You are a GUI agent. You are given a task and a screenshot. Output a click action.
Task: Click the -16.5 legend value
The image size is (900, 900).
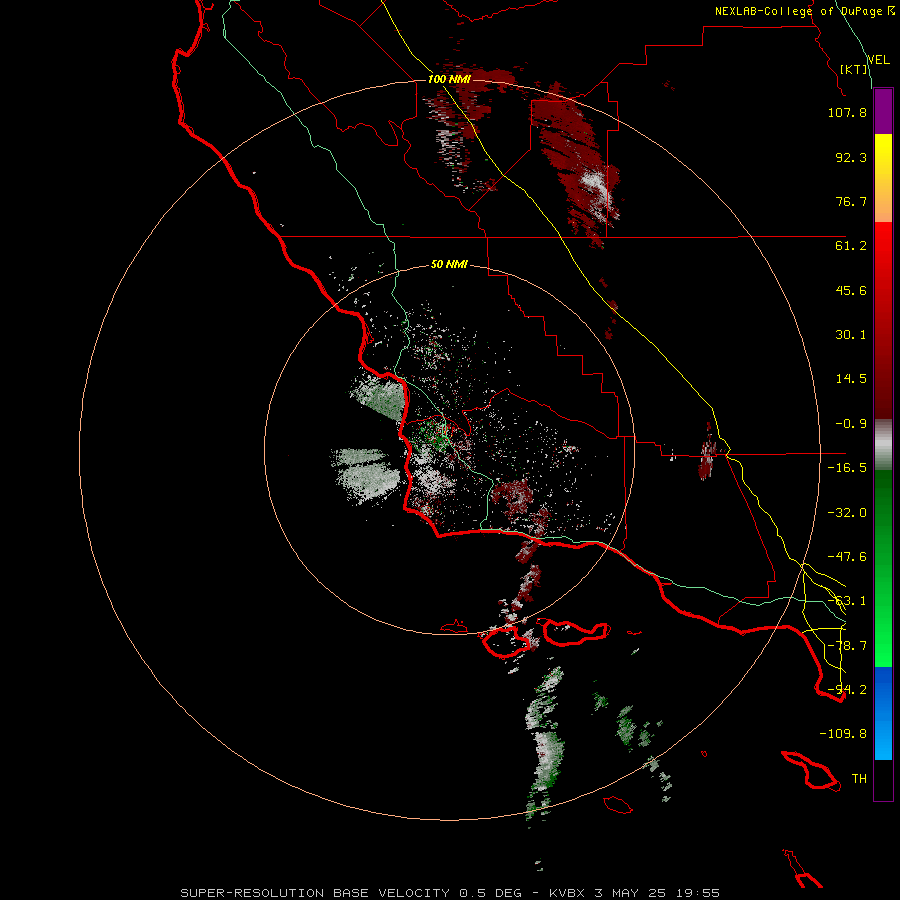pyautogui.click(x=847, y=468)
